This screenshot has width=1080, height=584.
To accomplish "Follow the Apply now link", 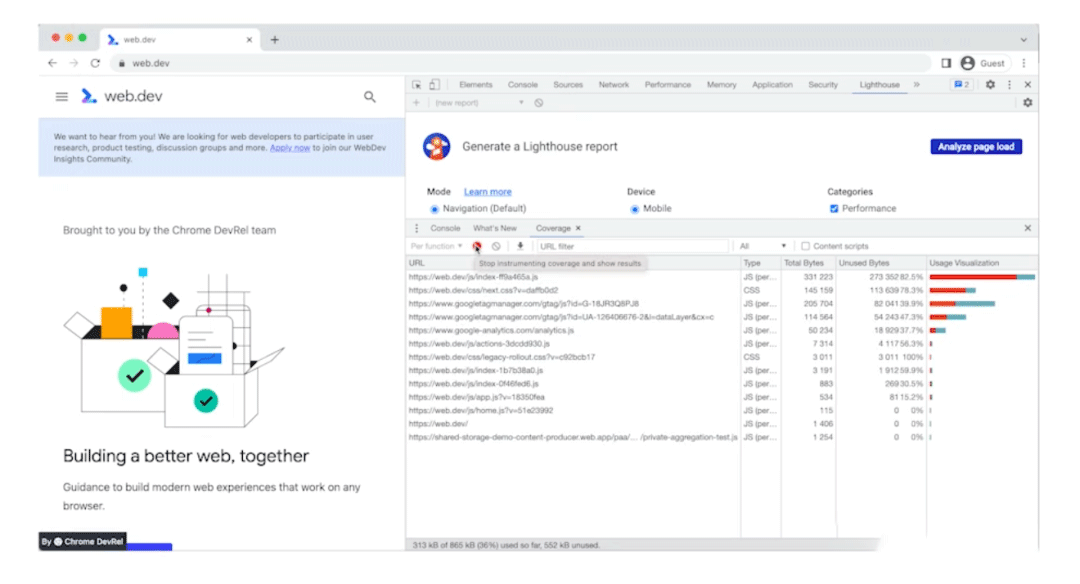I will pyautogui.click(x=290, y=148).
